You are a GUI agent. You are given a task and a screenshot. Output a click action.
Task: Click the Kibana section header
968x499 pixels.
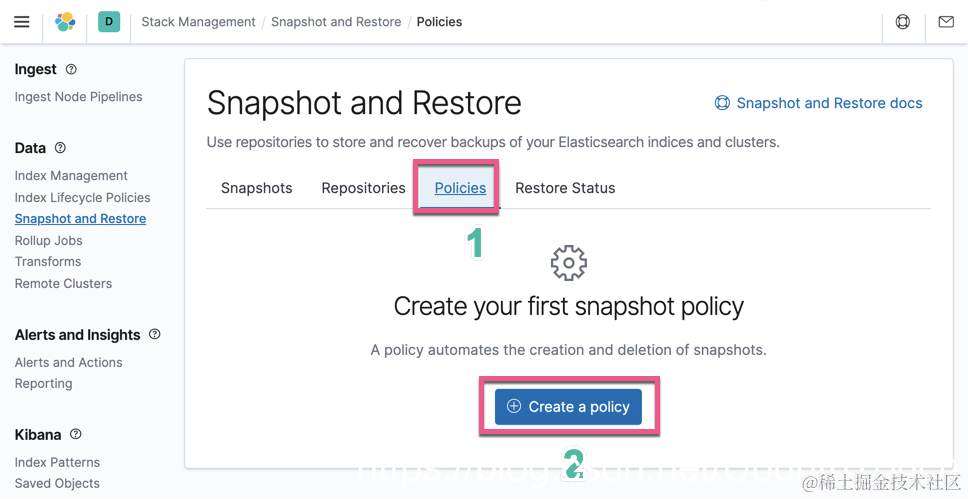click(38, 435)
